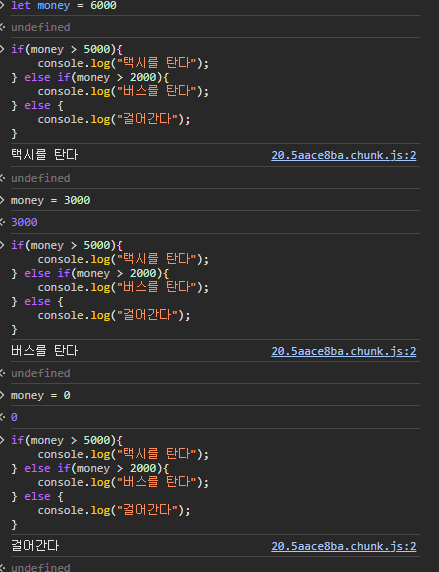
Task: Open the source link beside '버스를 탄다' output
Action: click(x=343, y=351)
